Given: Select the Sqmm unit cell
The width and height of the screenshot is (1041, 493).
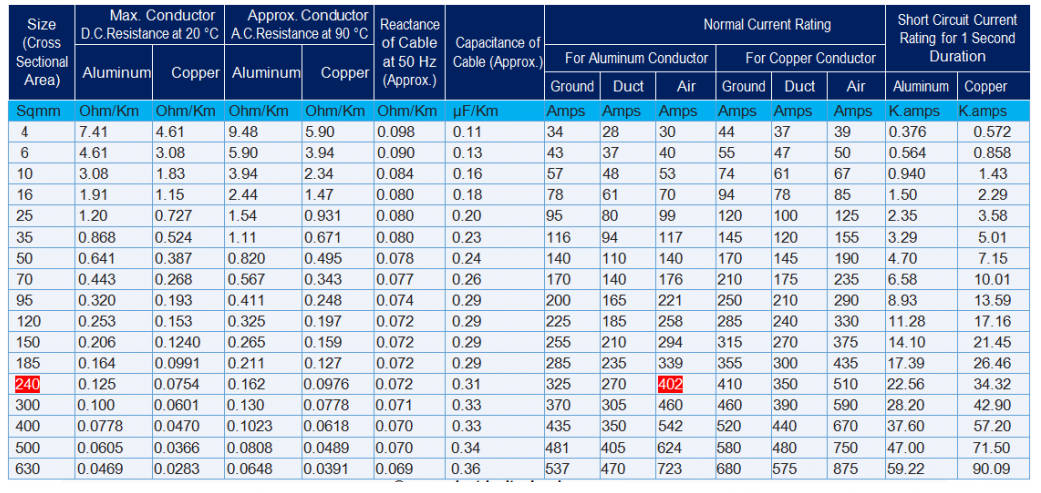Looking at the screenshot, I should point(36,111).
